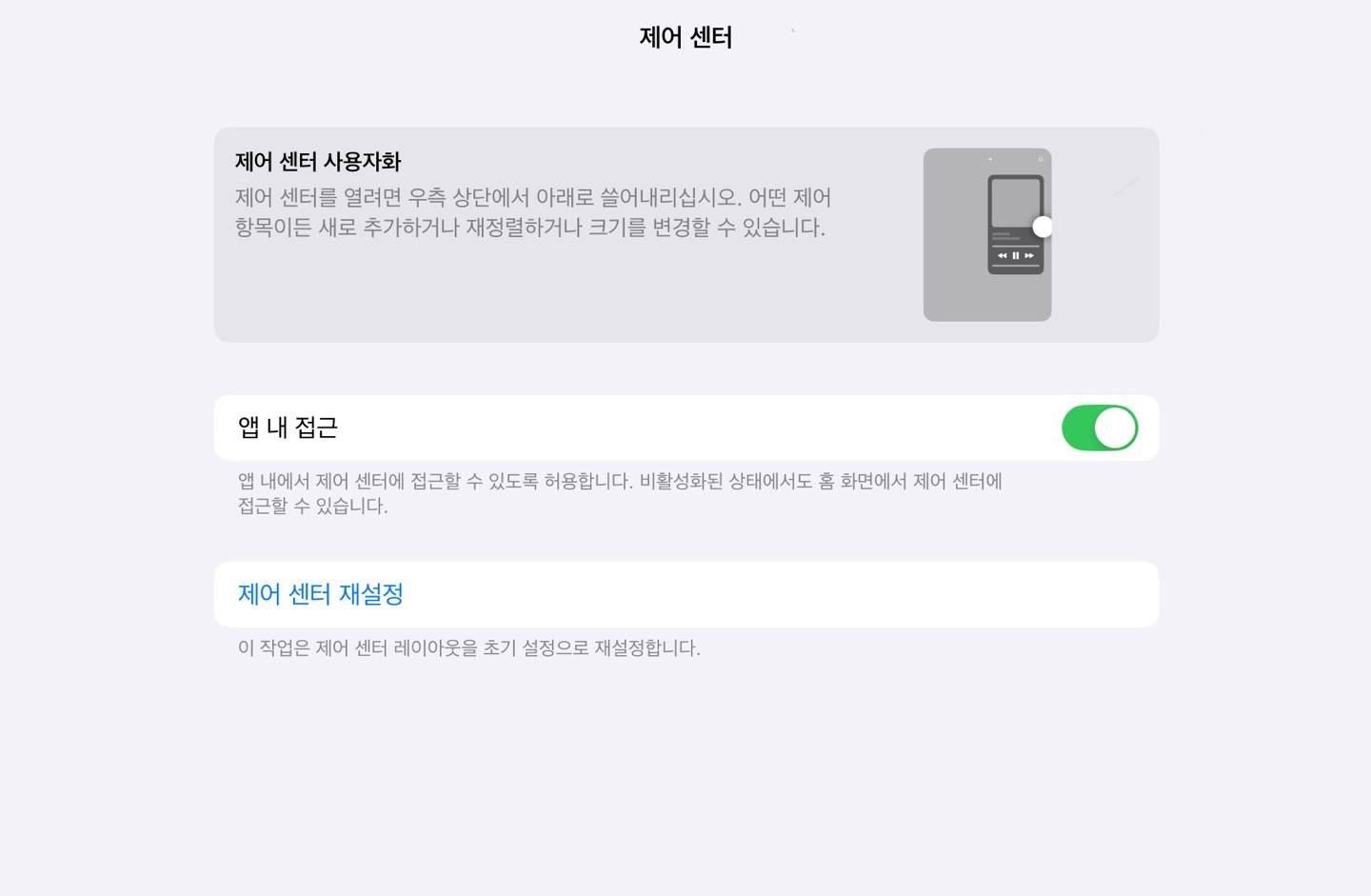Image resolution: width=1371 pixels, height=896 pixels.
Task: Click the 제어 센터 page title
Action: [x=685, y=37]
